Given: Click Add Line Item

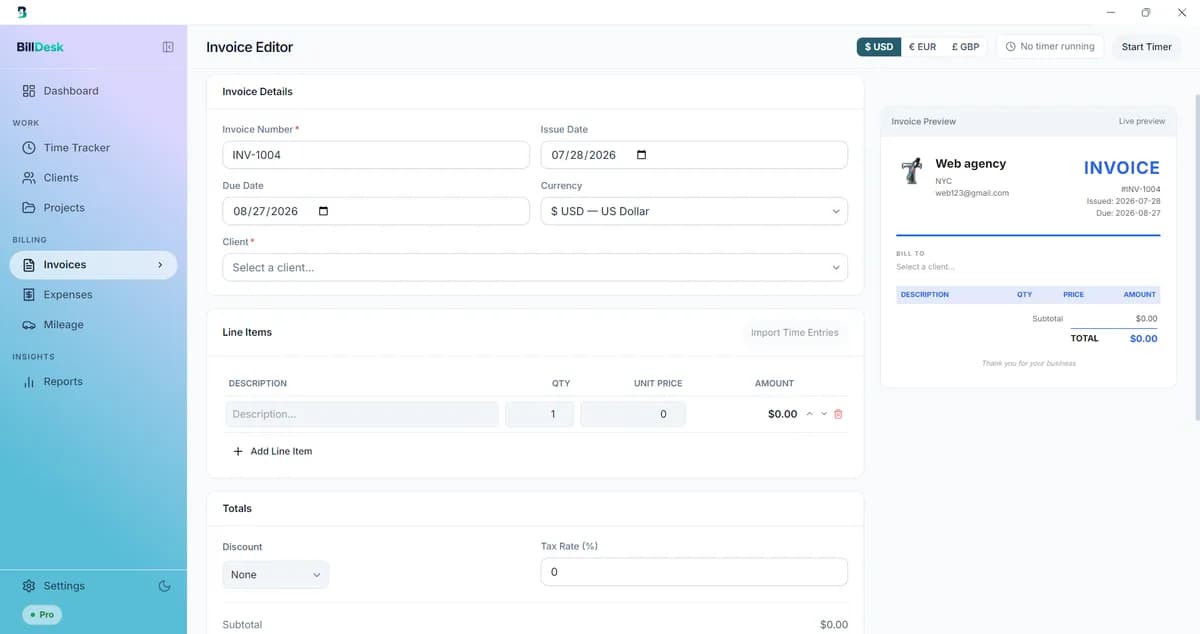Looking at the screenshot, I should [272, 451].
